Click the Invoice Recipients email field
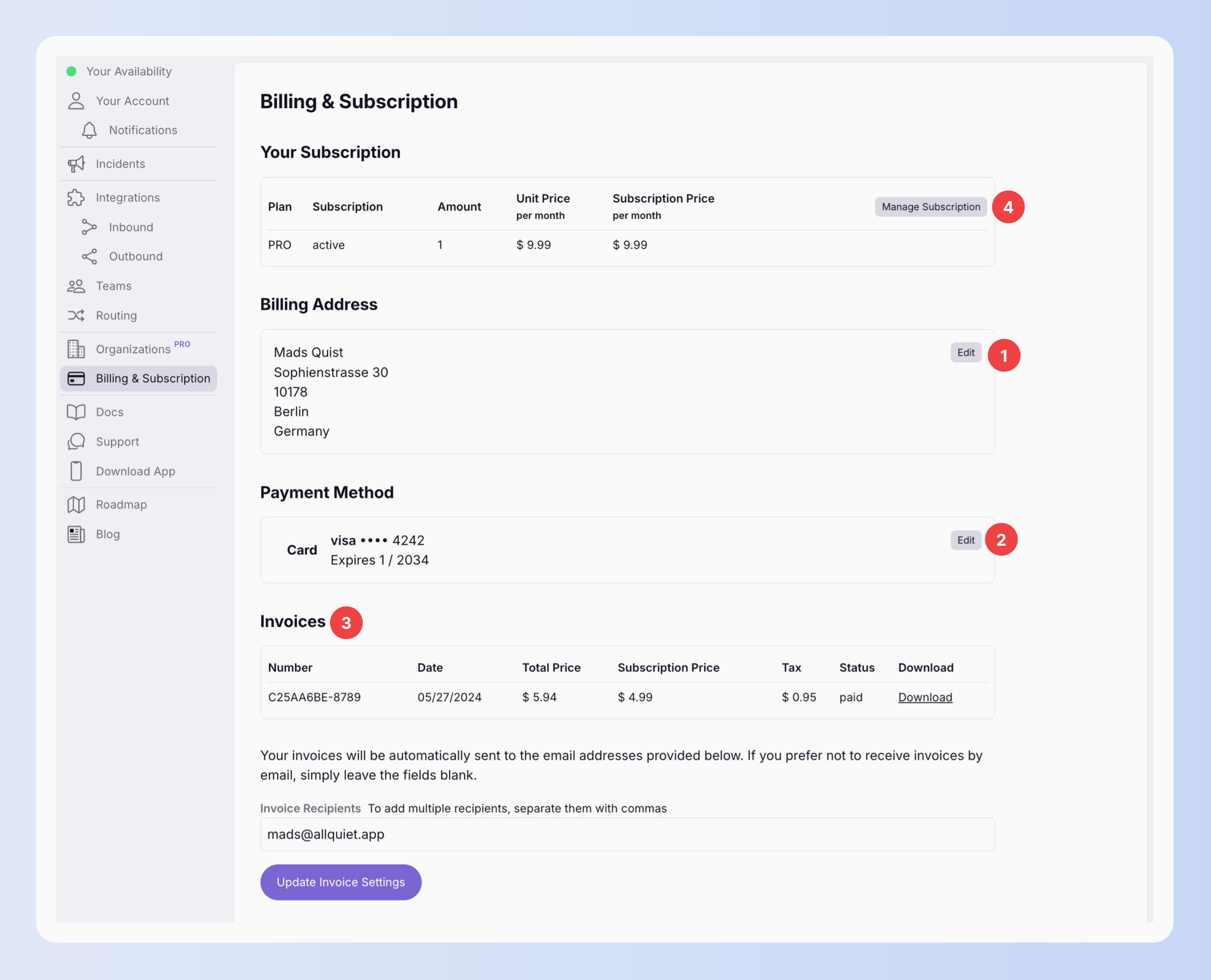Viewport: 1211px width, 980px height. coord(627,835)
